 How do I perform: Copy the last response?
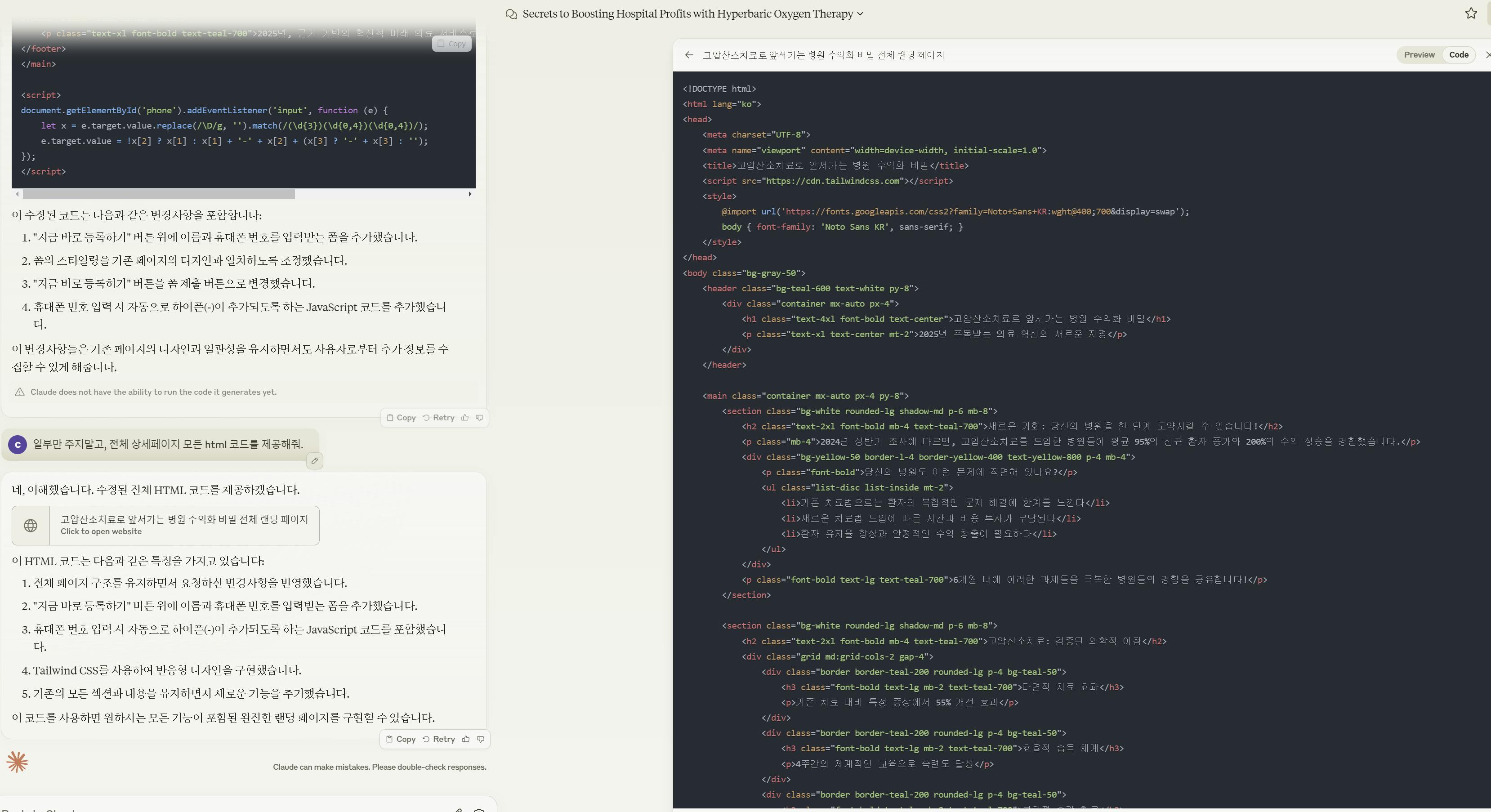[x=401, y=739]
